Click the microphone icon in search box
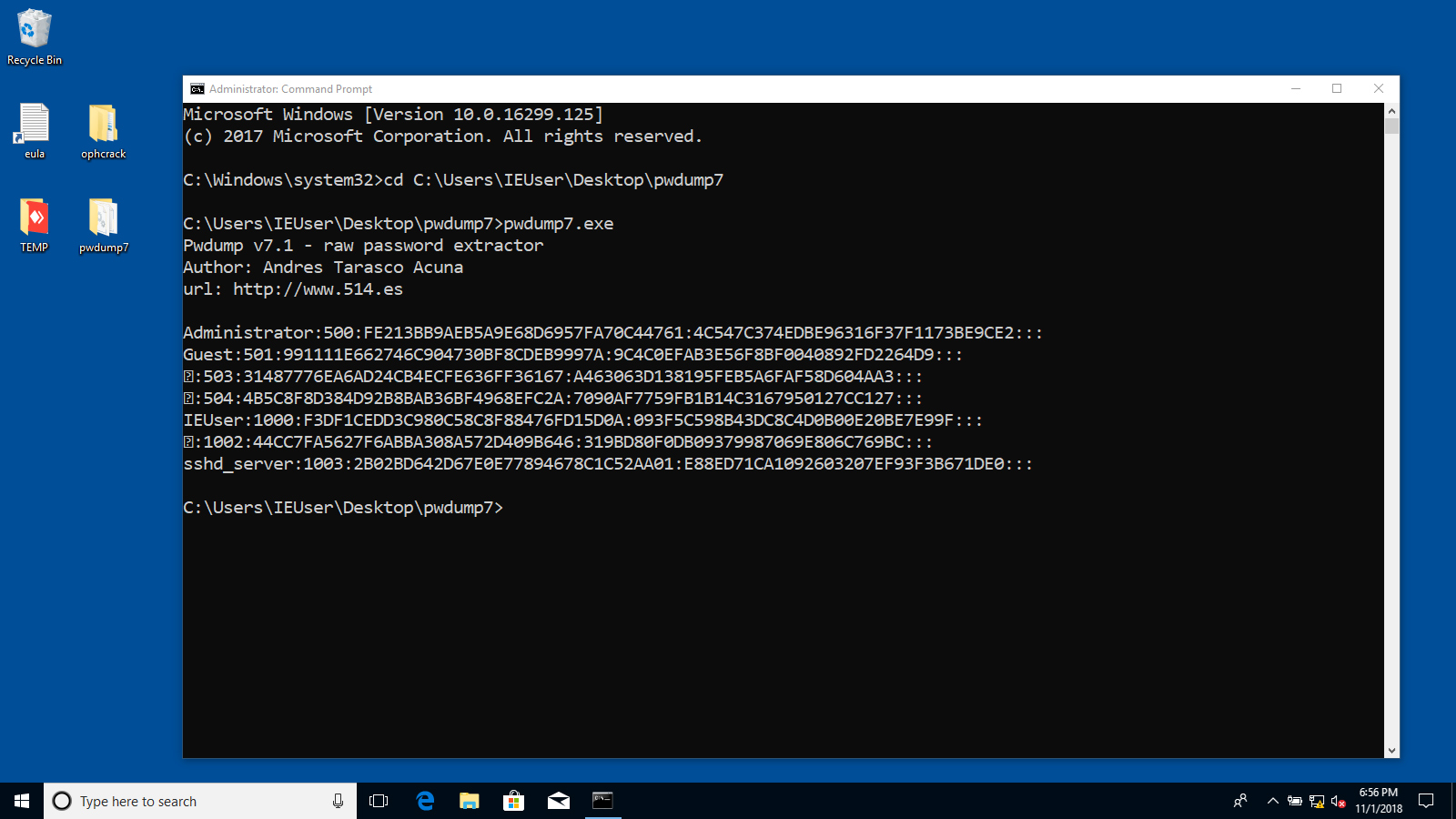Screen dimensions: 1456x819 (x=338, y=801)
